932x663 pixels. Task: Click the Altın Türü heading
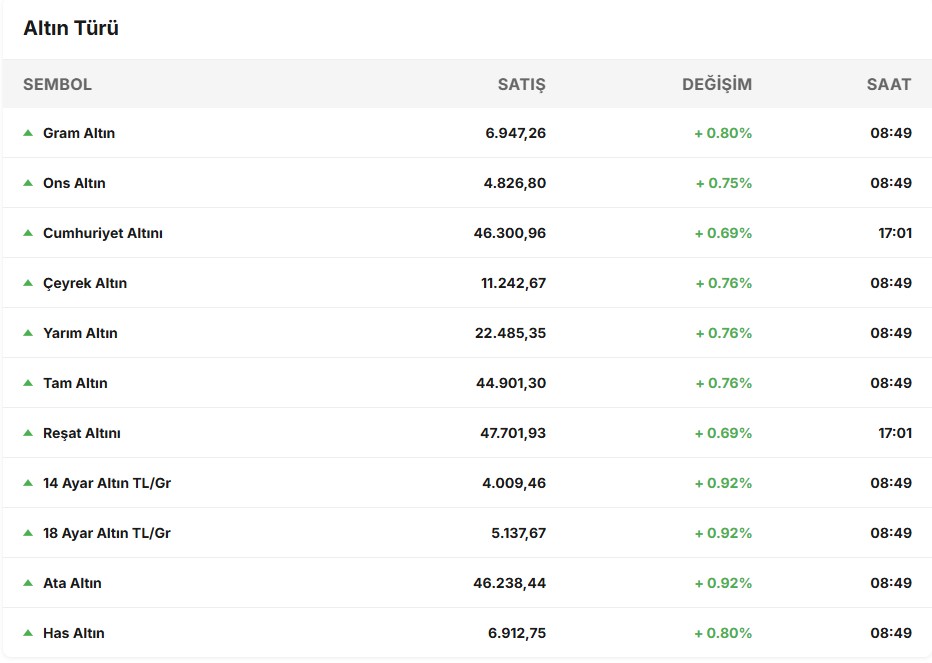point(71,28)
